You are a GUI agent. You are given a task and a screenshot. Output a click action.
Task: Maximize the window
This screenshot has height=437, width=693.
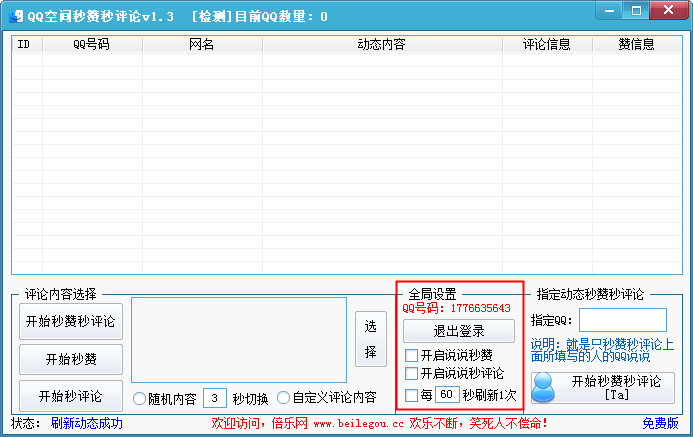click(636, 11)
